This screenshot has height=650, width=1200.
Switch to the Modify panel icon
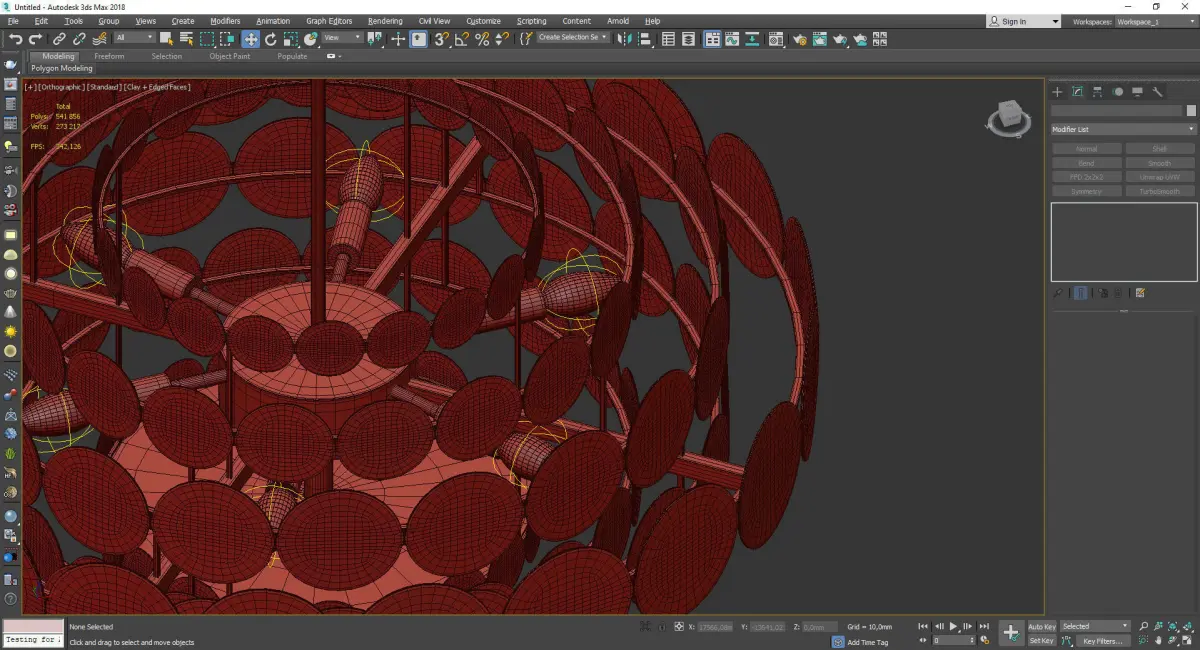(1077, 91)
